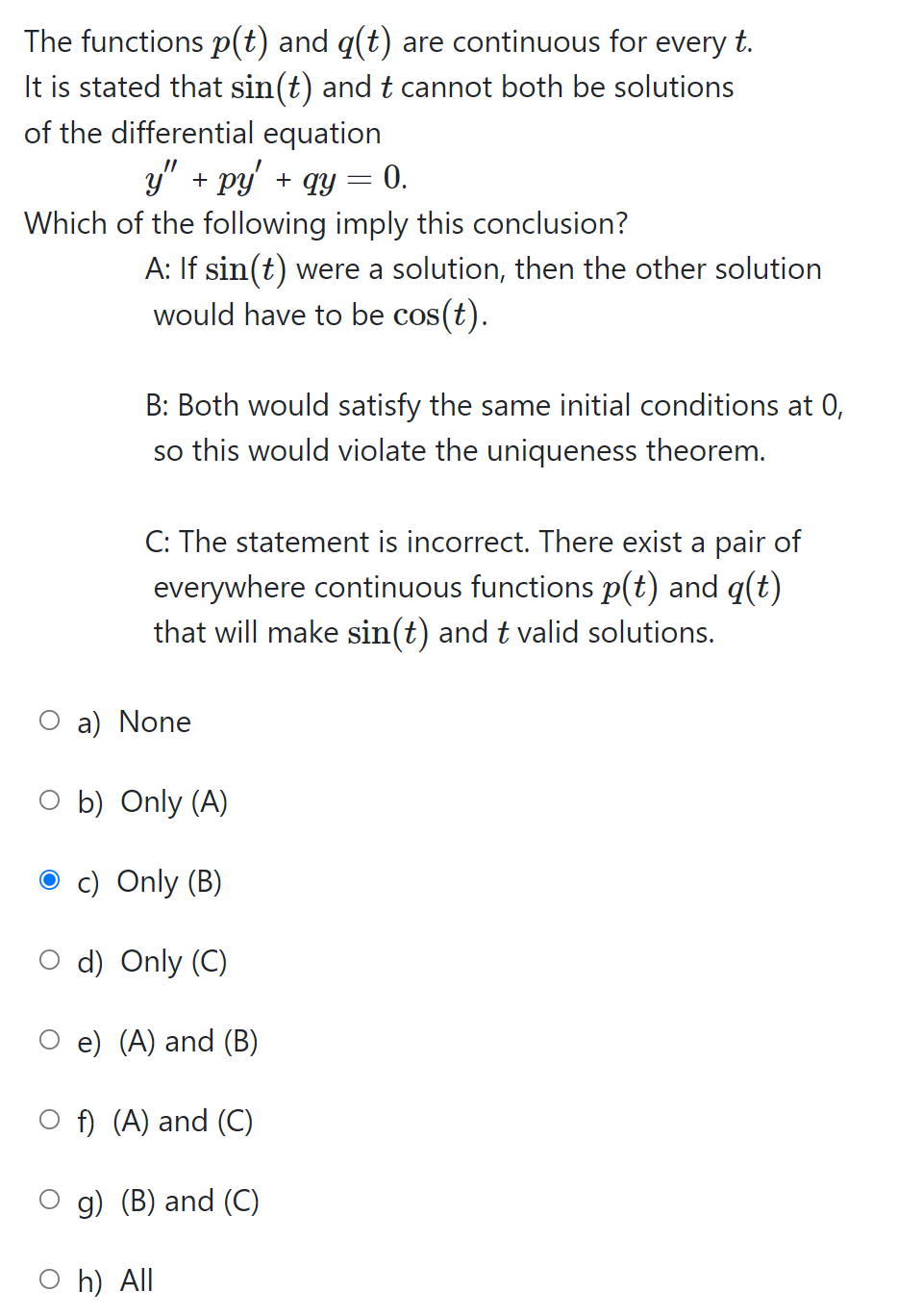Screen dimensions: 898x1316
Task: Click the label text 'Only (A)'
Action: pyautogui.click(x=173, y=801)
